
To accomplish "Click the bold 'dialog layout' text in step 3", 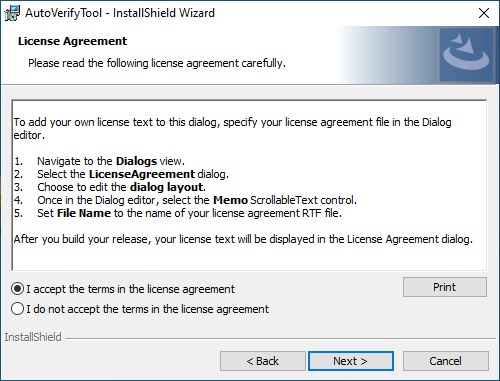I will (x=167, y=187).
